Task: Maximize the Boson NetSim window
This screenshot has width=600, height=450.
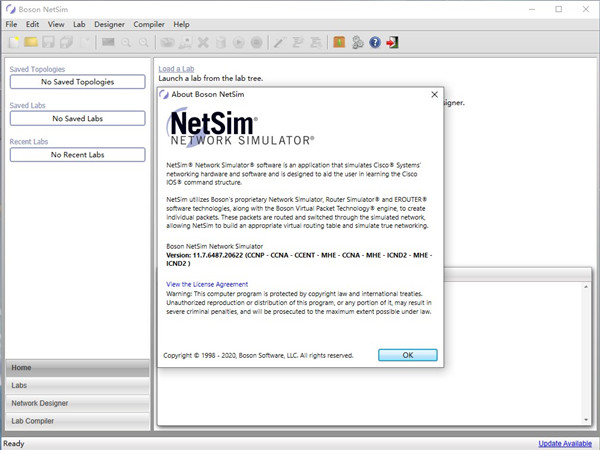Action: (559, 9)
